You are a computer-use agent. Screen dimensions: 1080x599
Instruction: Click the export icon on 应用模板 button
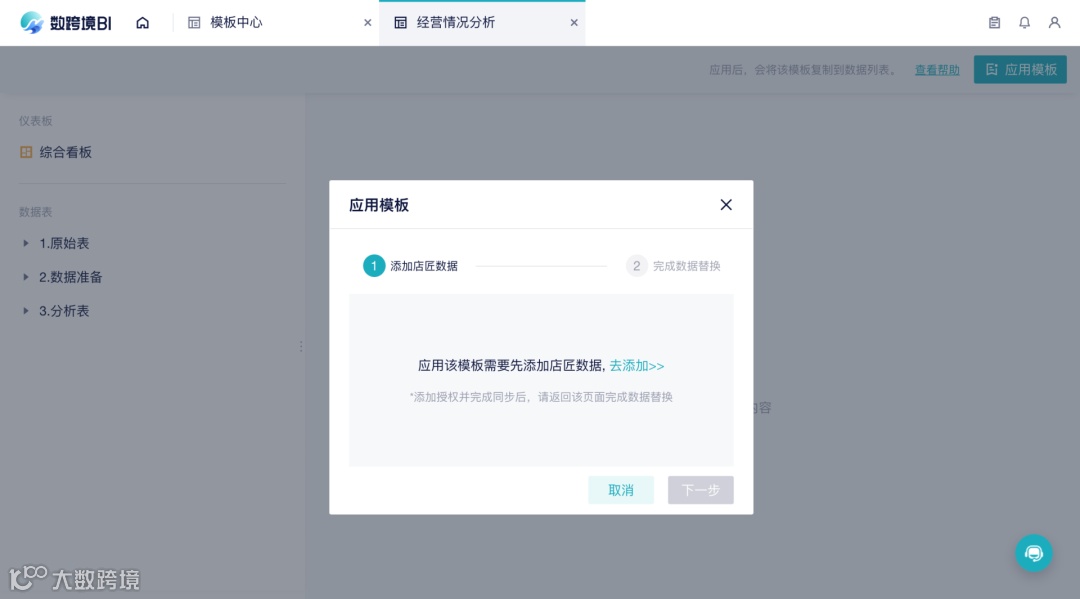tap(991, 69)
